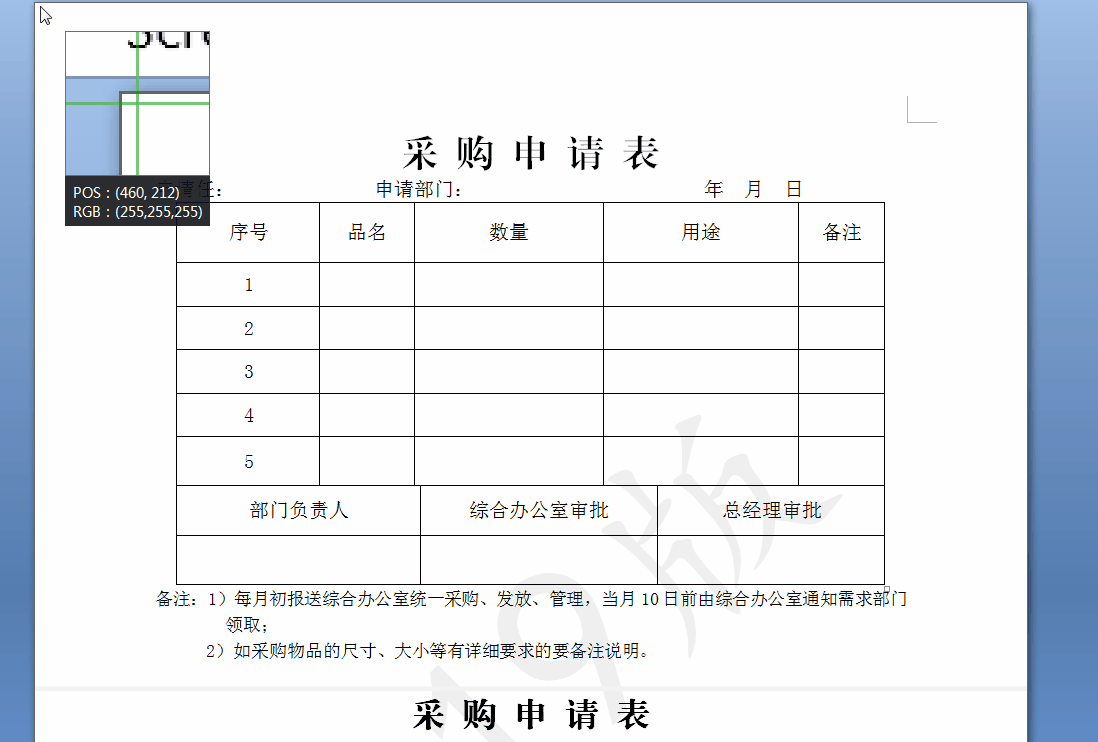The image size is (1098, 742).
Task: Place cursor in row 3's 用途 cell
Action: 701,372
